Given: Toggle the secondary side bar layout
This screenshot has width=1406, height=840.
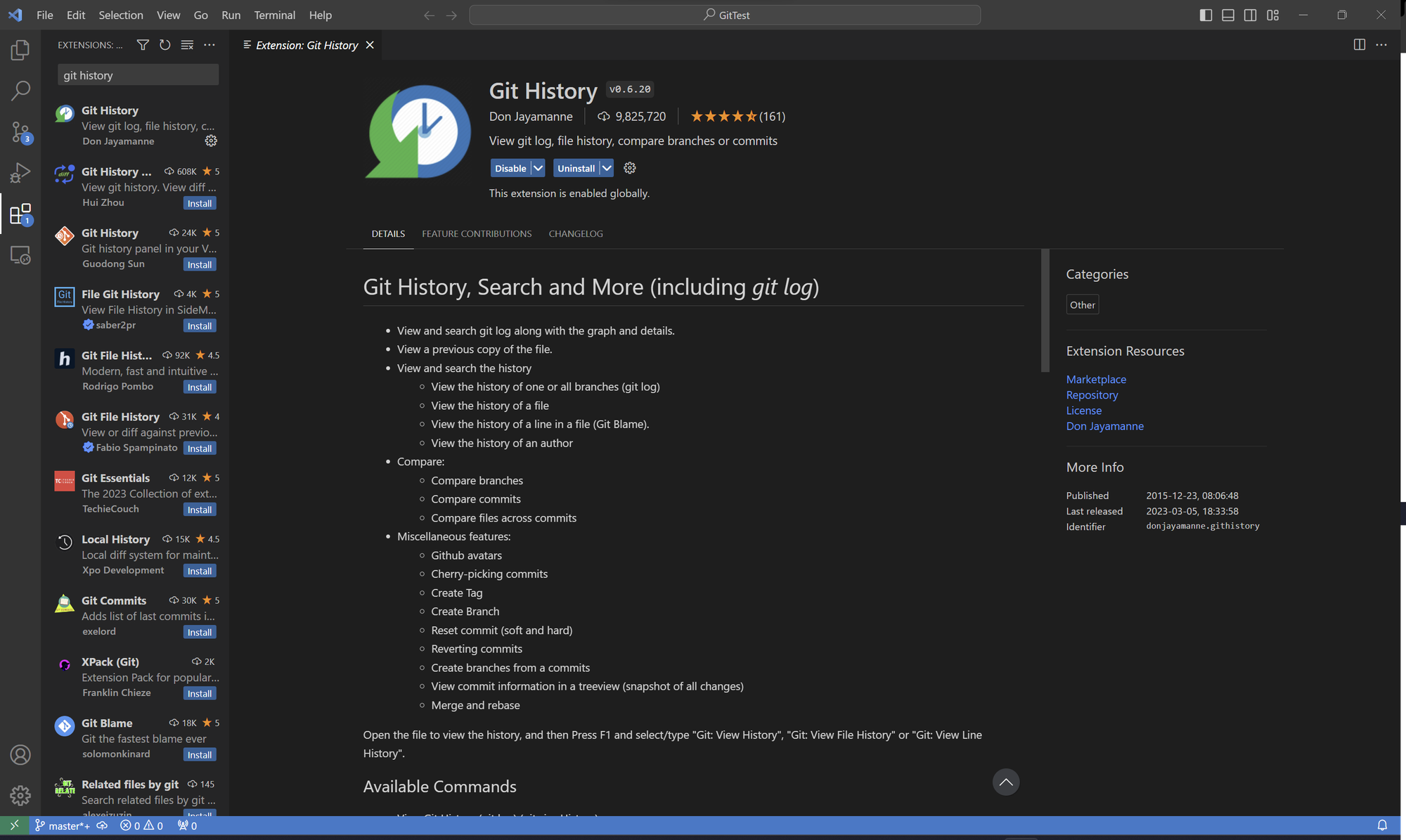Looking at the screenshot, I should pos(1250,15).
